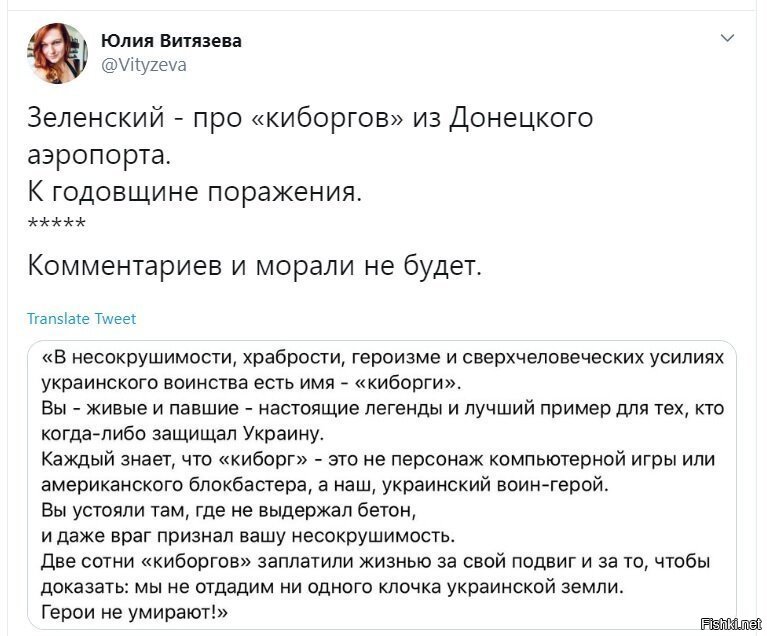Click the Translate Tweet link
Screen dimensions: 767x636
tap(82, 318)
